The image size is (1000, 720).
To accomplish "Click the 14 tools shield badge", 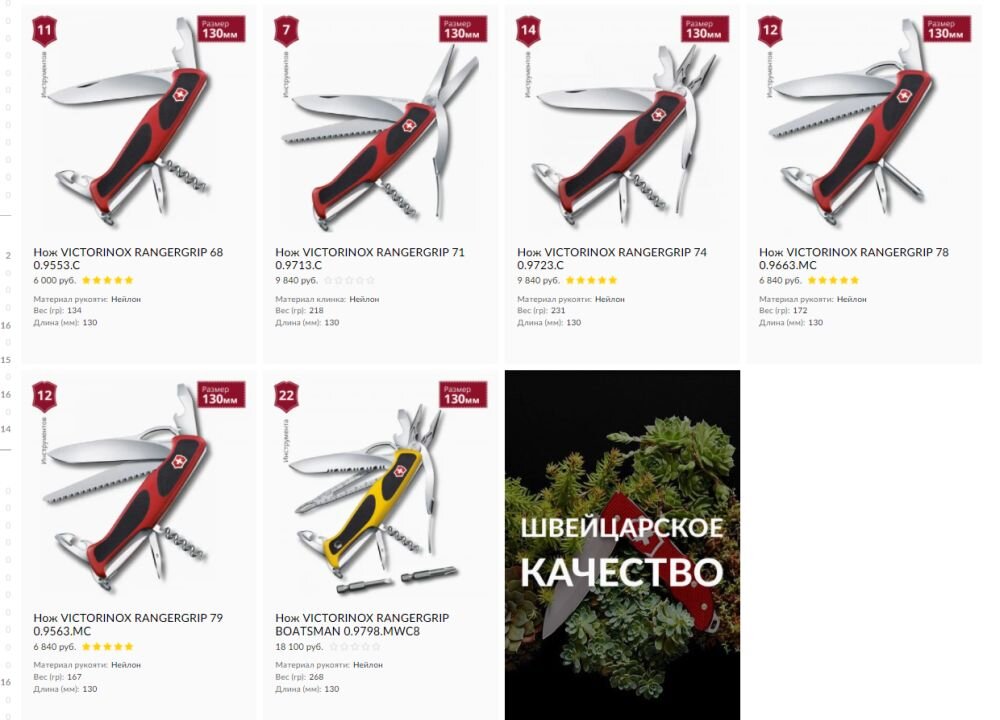I will (x=528, y=31).
